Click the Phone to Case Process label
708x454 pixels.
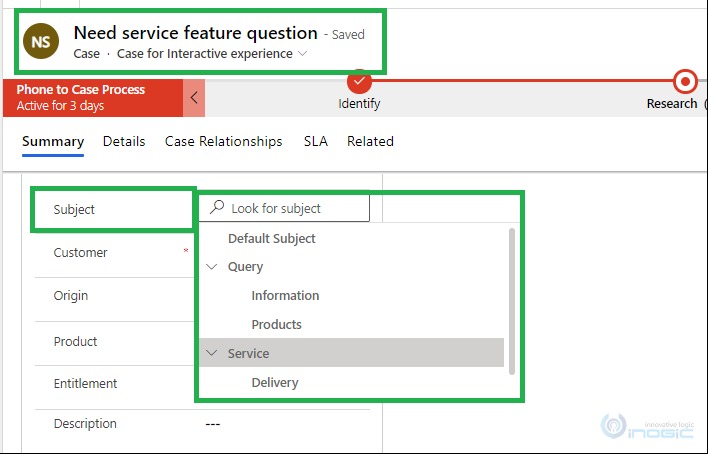click(x=81, y=89)
